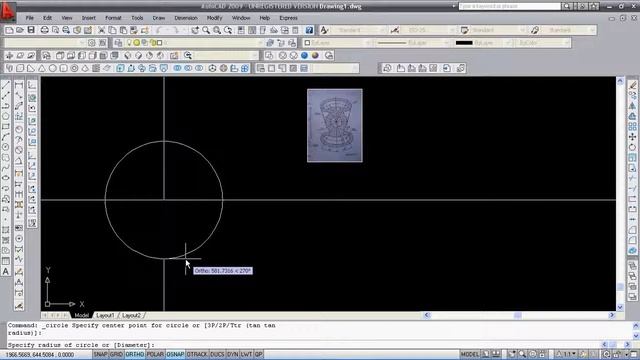Select the Circle tool in the Draw toolbar

pos(6,116)
